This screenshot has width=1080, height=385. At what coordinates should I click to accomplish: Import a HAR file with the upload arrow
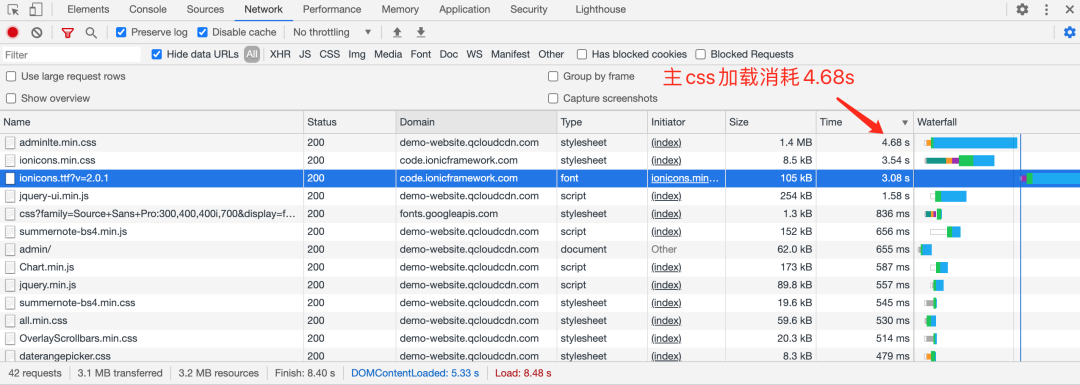click(397, 32)
